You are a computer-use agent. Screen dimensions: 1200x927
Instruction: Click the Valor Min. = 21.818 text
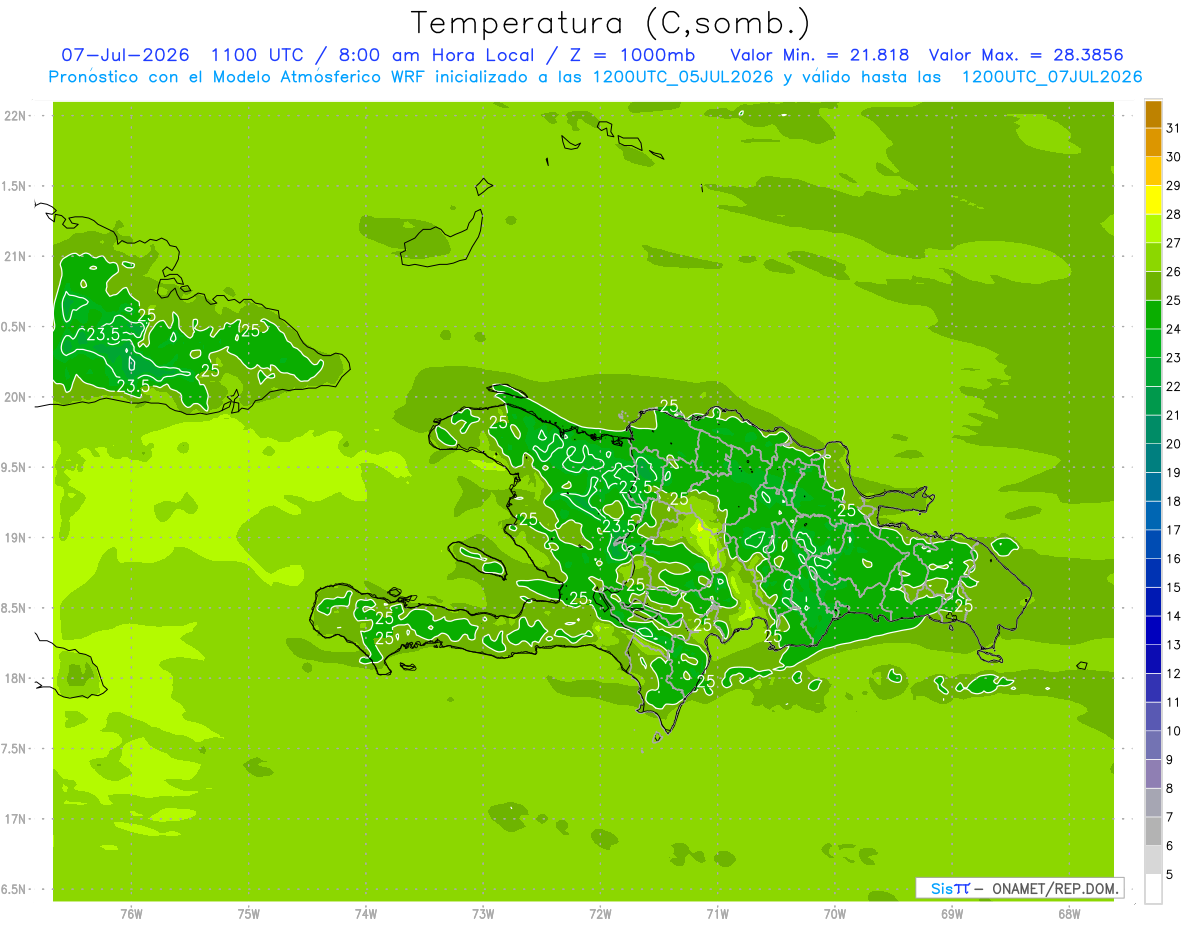(x=820, y=55)
